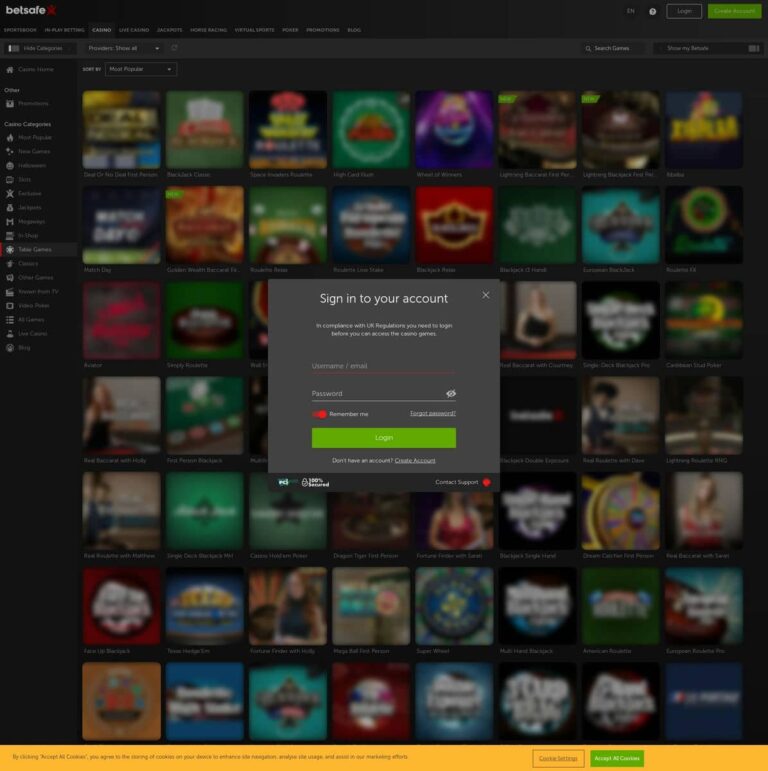768x771 pixels.
Task: Open the Virtual Sports tab
Action: point(254,30)
